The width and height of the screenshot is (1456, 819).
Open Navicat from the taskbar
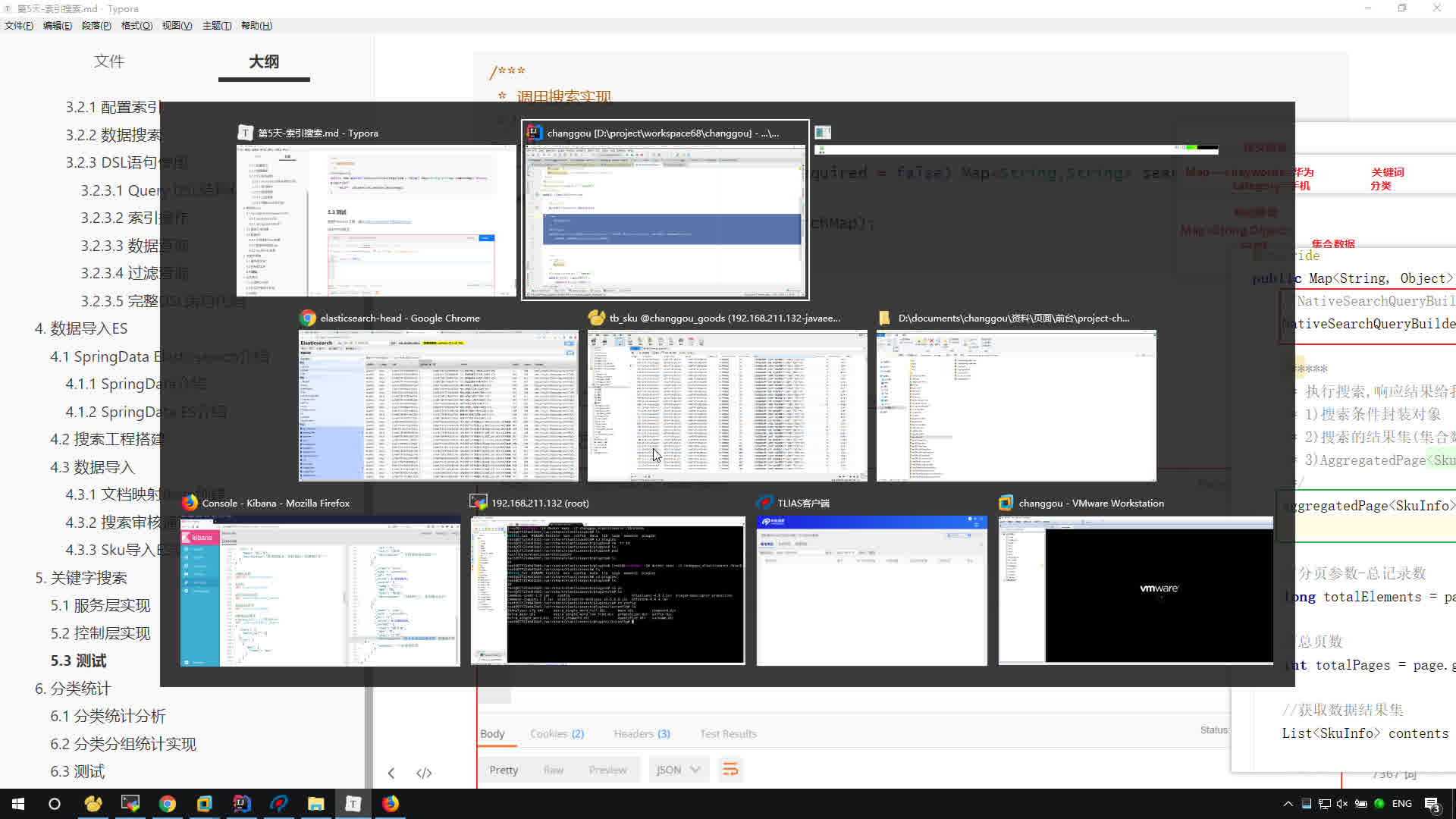[93, 804]
